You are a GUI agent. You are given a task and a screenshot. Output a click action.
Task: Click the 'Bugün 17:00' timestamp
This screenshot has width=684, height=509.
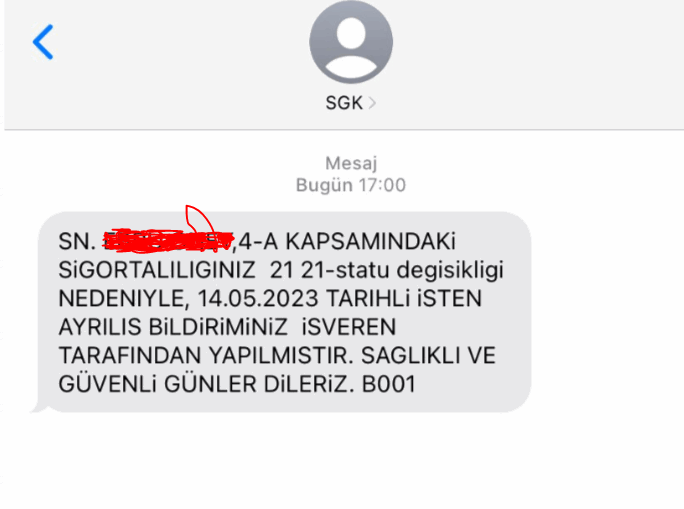(x=351, y=185)
